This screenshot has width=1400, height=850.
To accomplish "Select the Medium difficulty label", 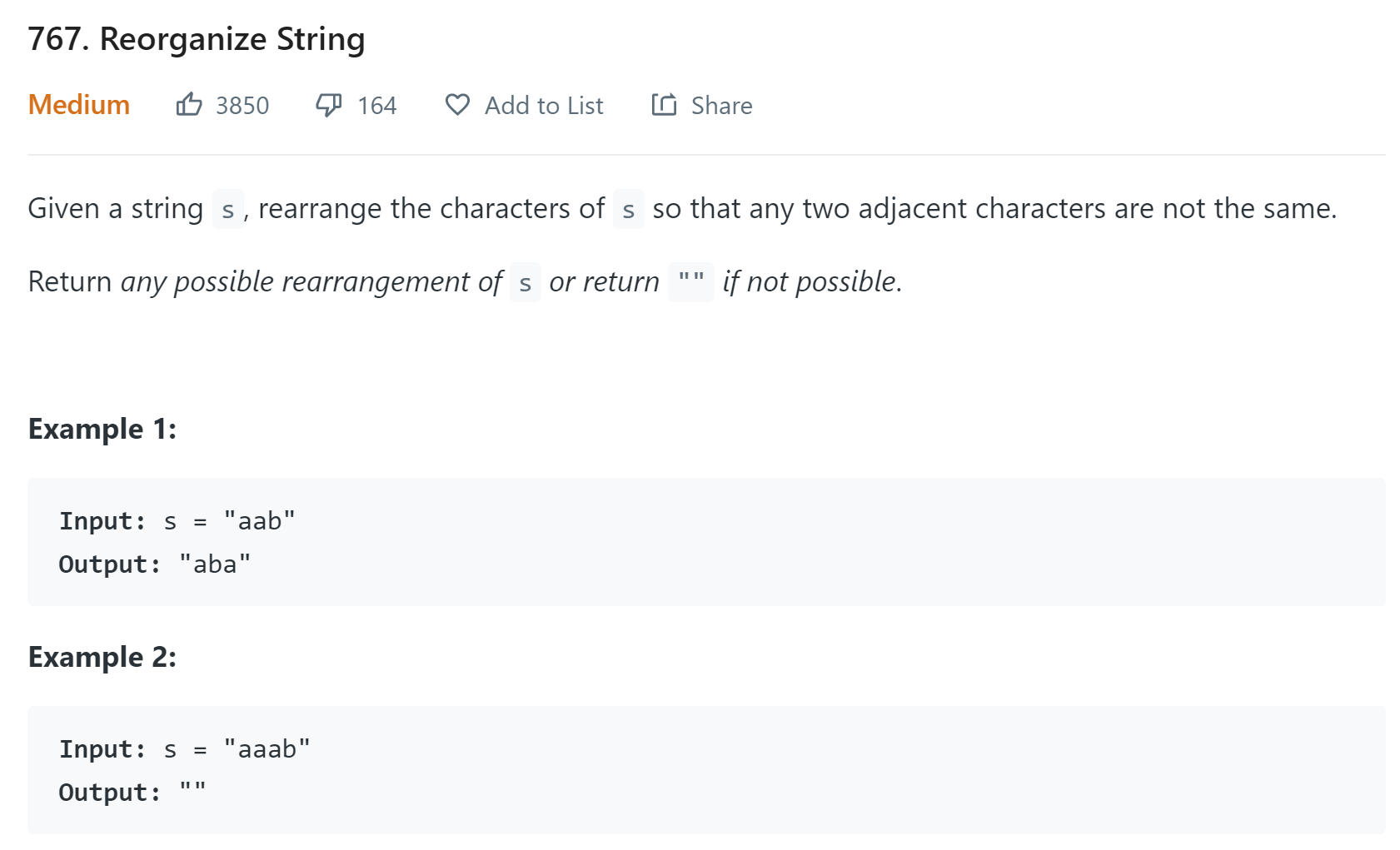I will click(x=79, y=105).
